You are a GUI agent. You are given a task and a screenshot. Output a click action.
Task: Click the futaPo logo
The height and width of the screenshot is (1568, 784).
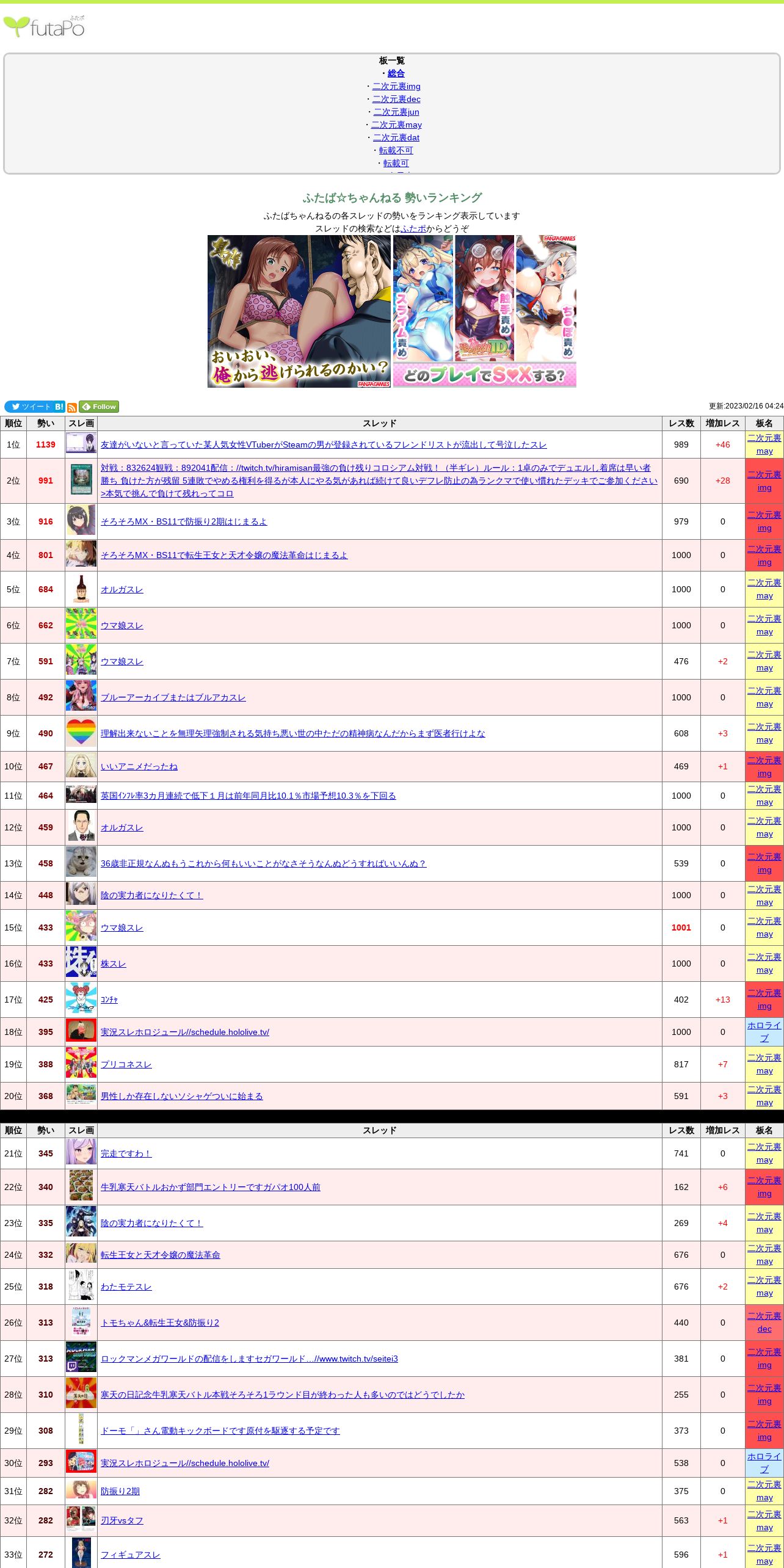point(45,27)
